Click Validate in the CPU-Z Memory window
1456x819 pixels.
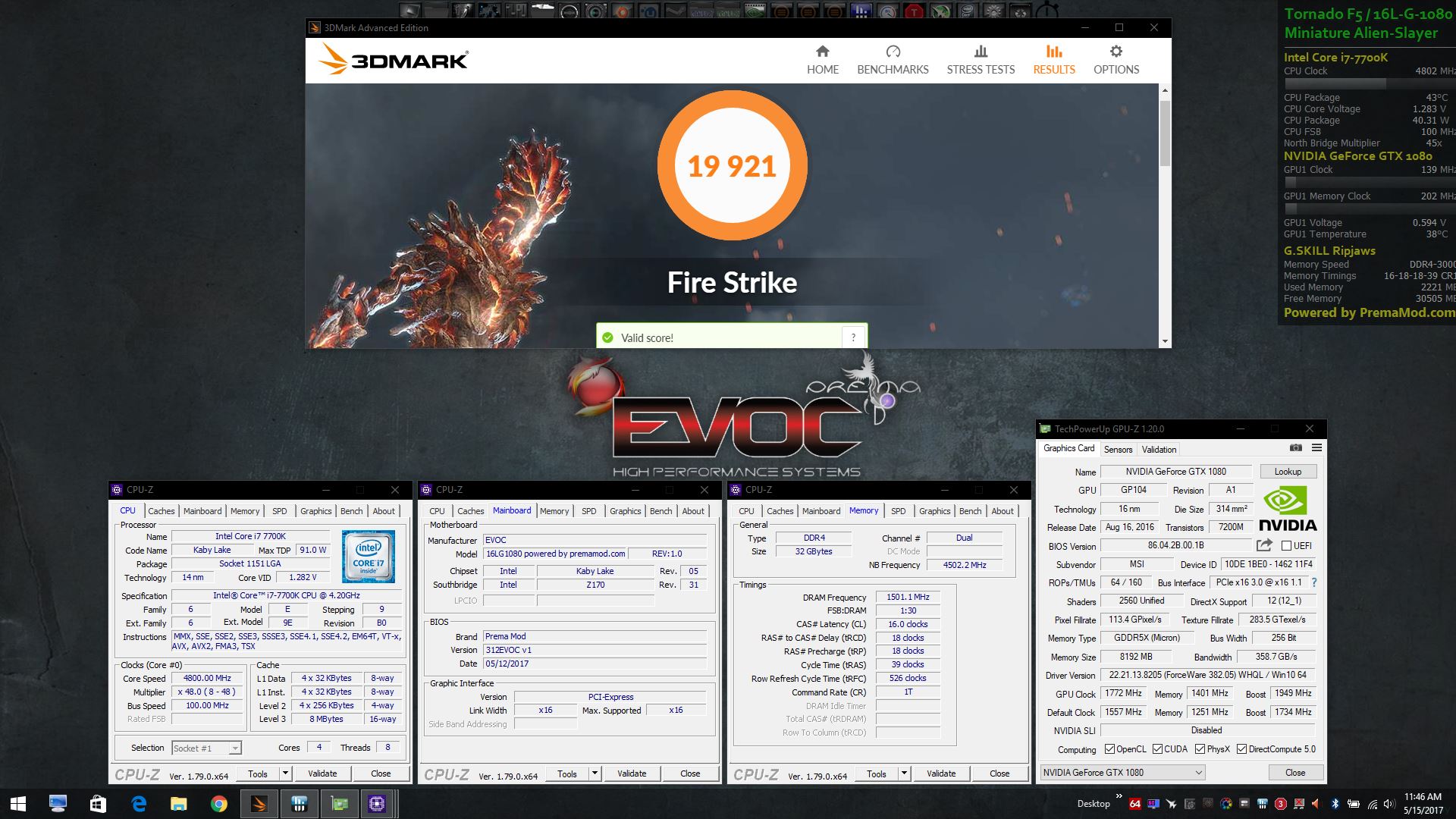[940, 773]
